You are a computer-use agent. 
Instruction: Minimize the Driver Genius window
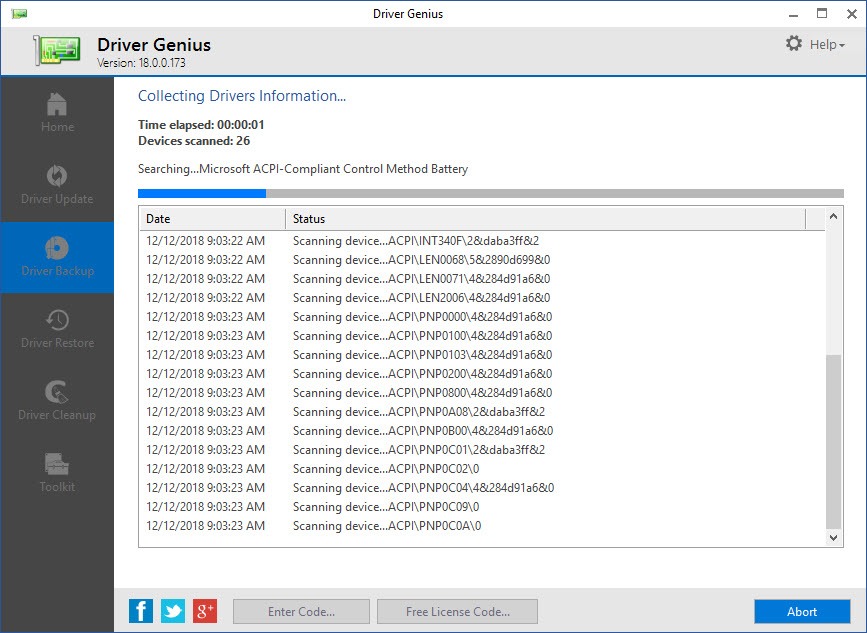(x=793, y=14)
